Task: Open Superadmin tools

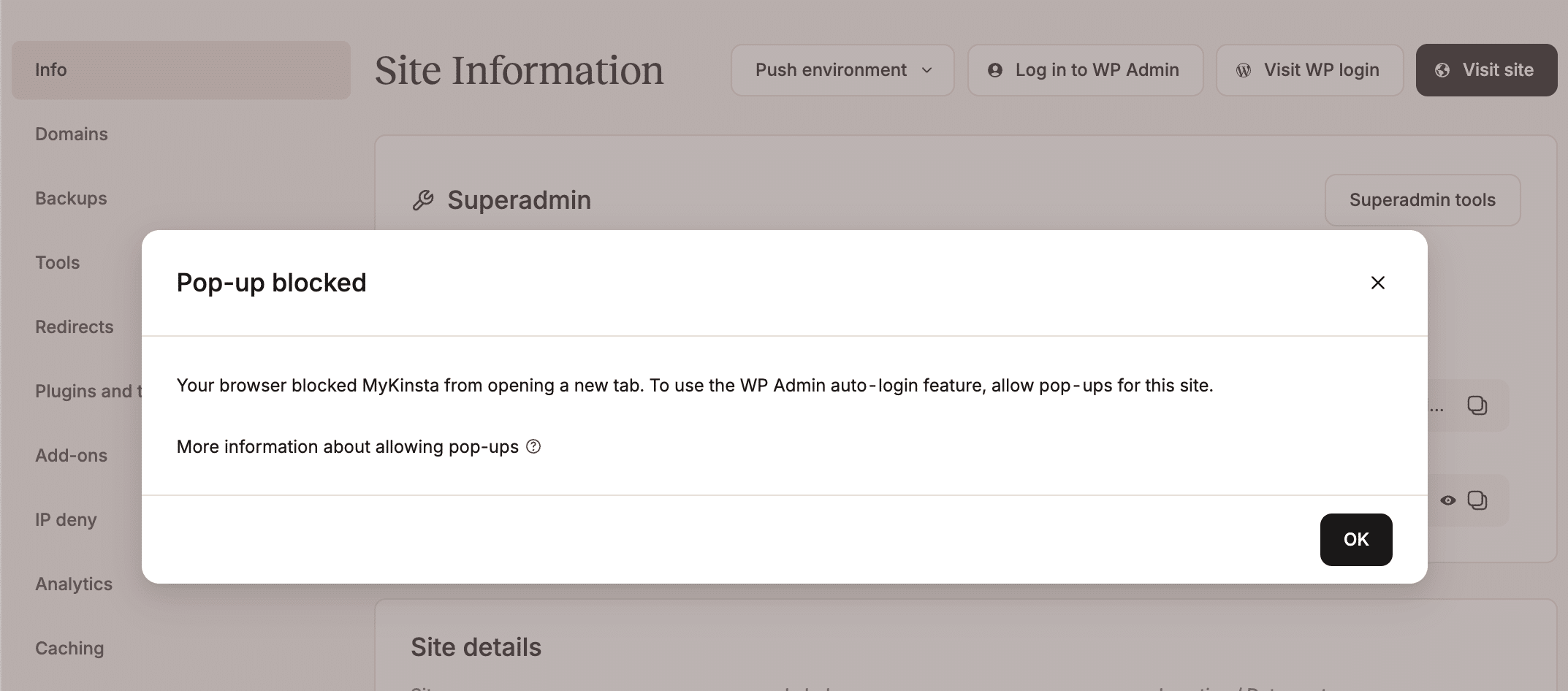Action: click(x=1422, y=200)
